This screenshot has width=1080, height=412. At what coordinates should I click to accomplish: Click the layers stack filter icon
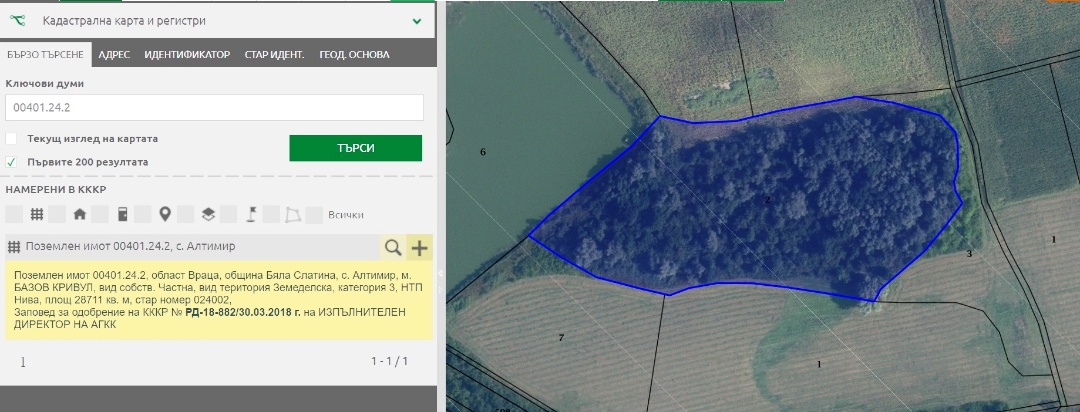tap(208, 214)
